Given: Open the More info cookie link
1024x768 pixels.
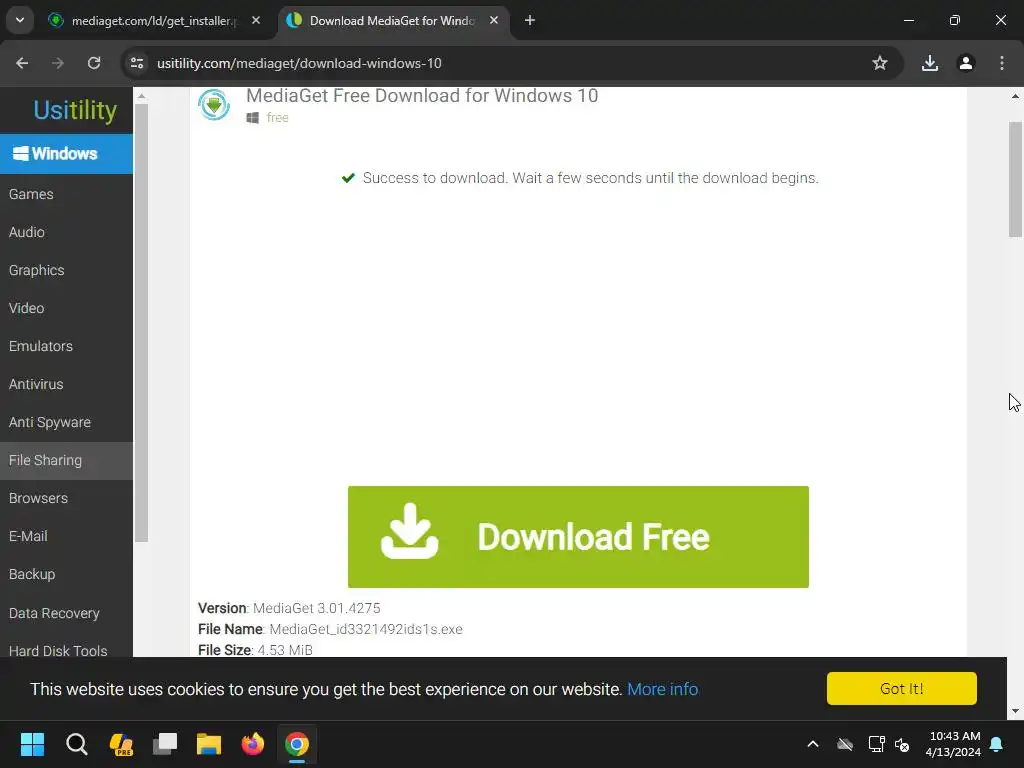Looking at the screenshot, I should point(662,689).
